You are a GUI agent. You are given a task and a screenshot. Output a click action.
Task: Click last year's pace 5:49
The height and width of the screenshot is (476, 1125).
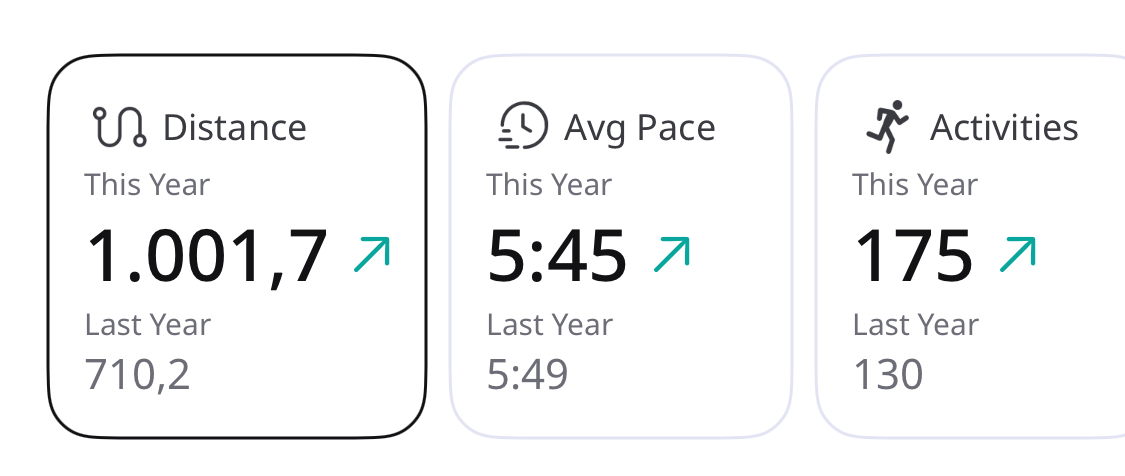pyautogui.click(x=527, y=374)
